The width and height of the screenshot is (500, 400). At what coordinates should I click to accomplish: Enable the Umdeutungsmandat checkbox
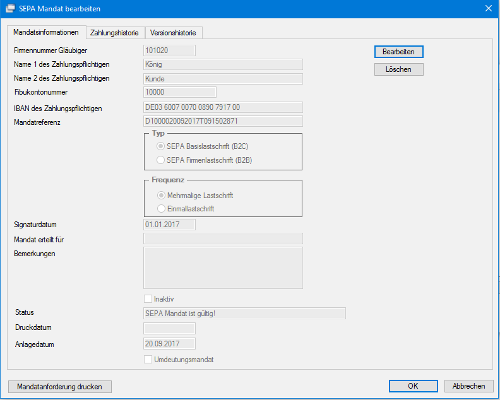148,359
